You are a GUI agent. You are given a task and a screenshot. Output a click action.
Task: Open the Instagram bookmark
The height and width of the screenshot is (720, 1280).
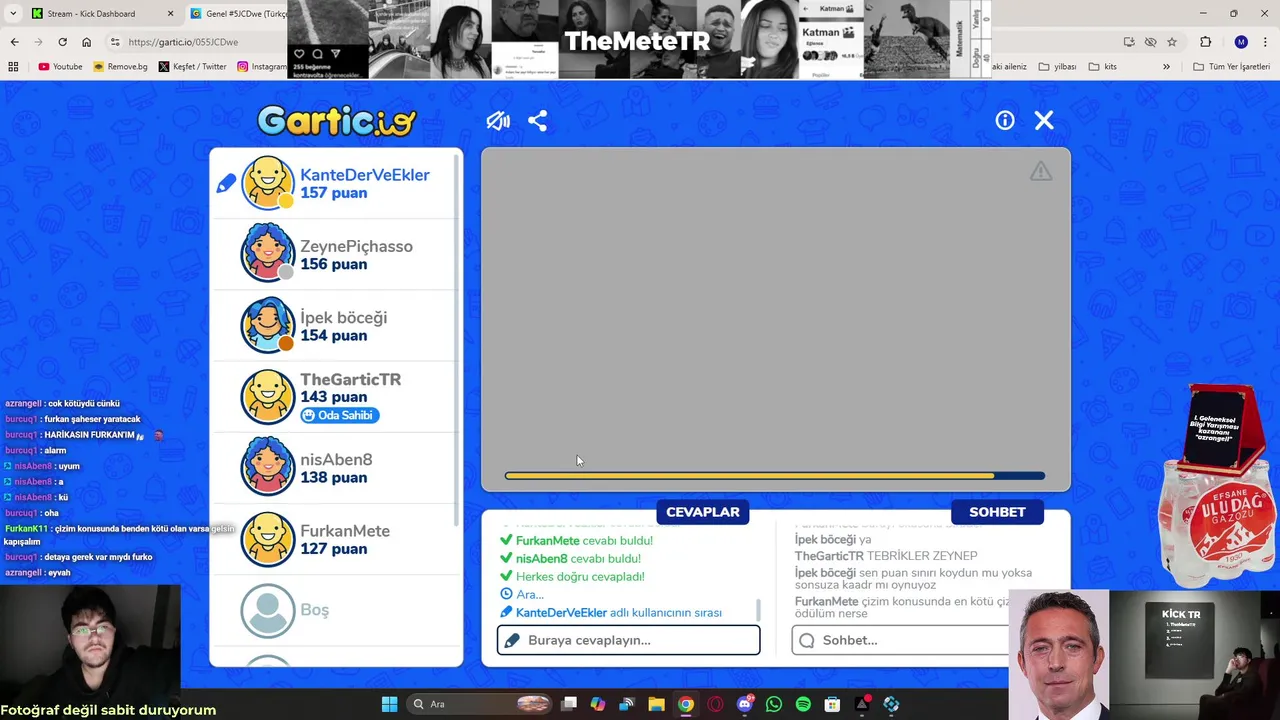[x=262, y=67]
